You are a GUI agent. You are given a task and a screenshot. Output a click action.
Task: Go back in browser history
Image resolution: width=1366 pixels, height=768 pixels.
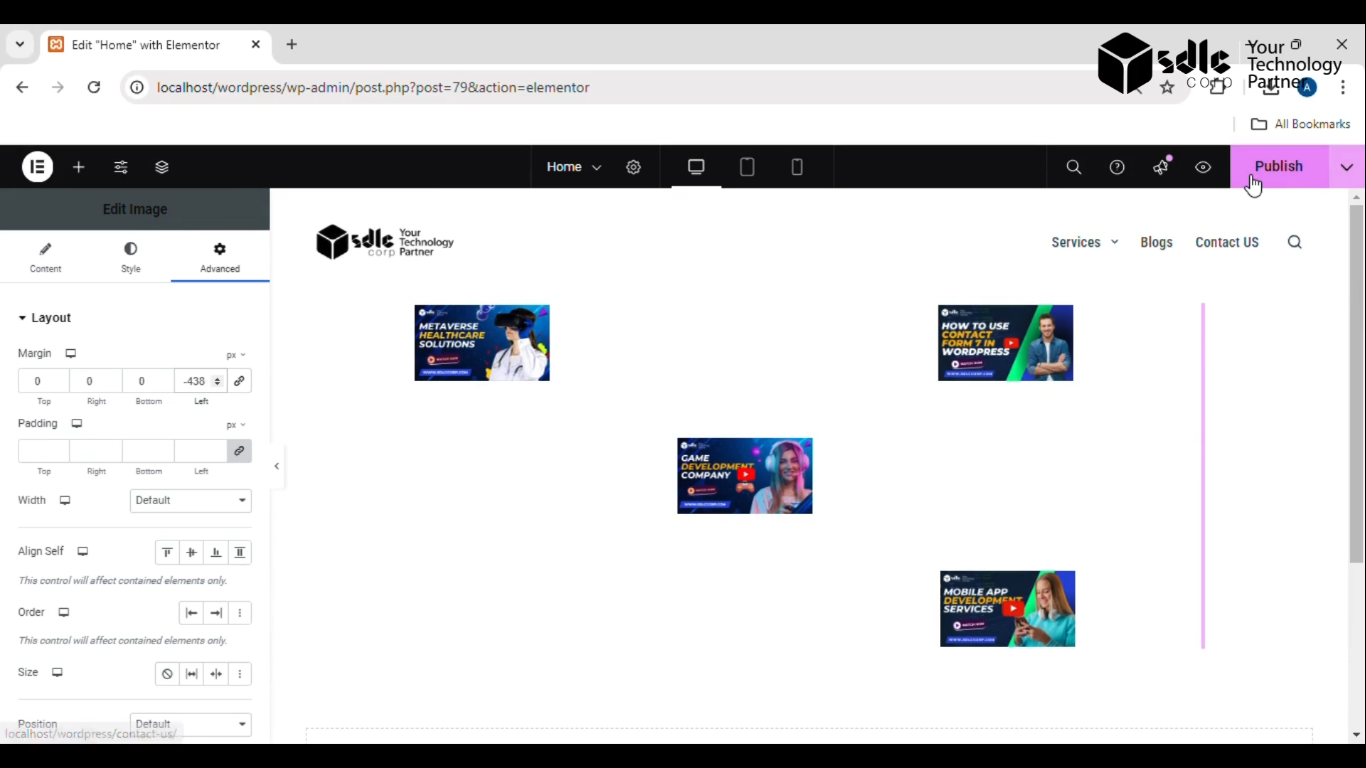22,87
